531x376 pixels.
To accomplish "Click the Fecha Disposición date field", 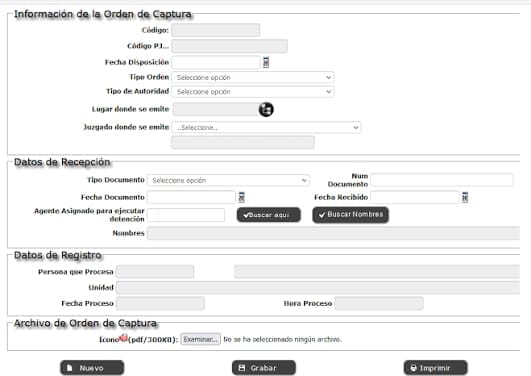I will 216,62.
